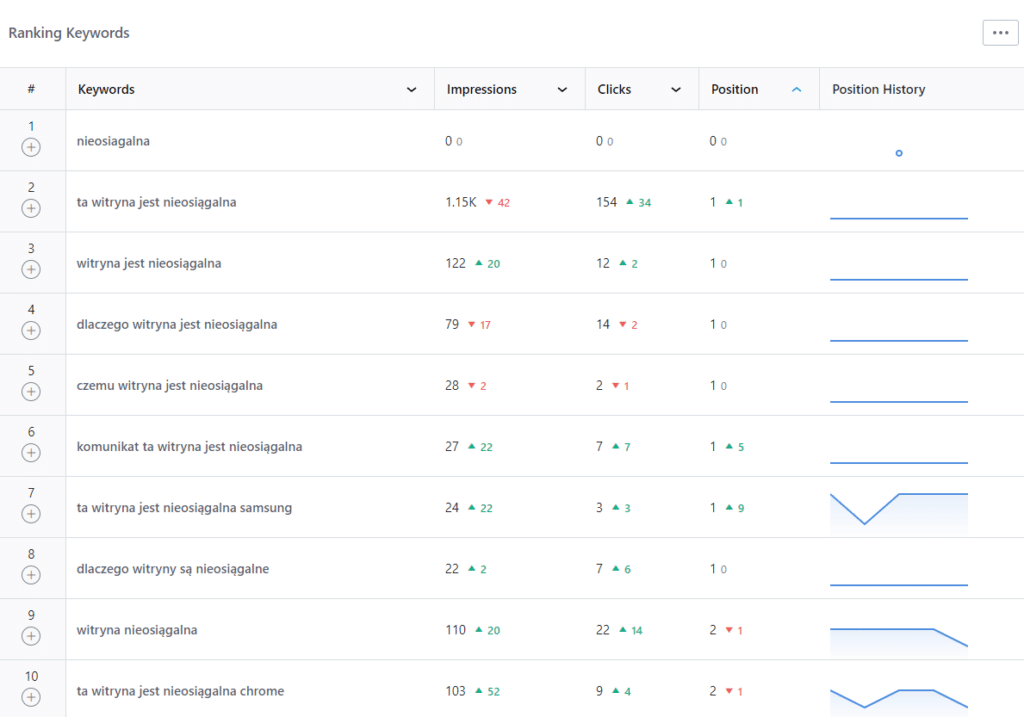Click position history chart for samsung keyword

click(x=898, y=508)
